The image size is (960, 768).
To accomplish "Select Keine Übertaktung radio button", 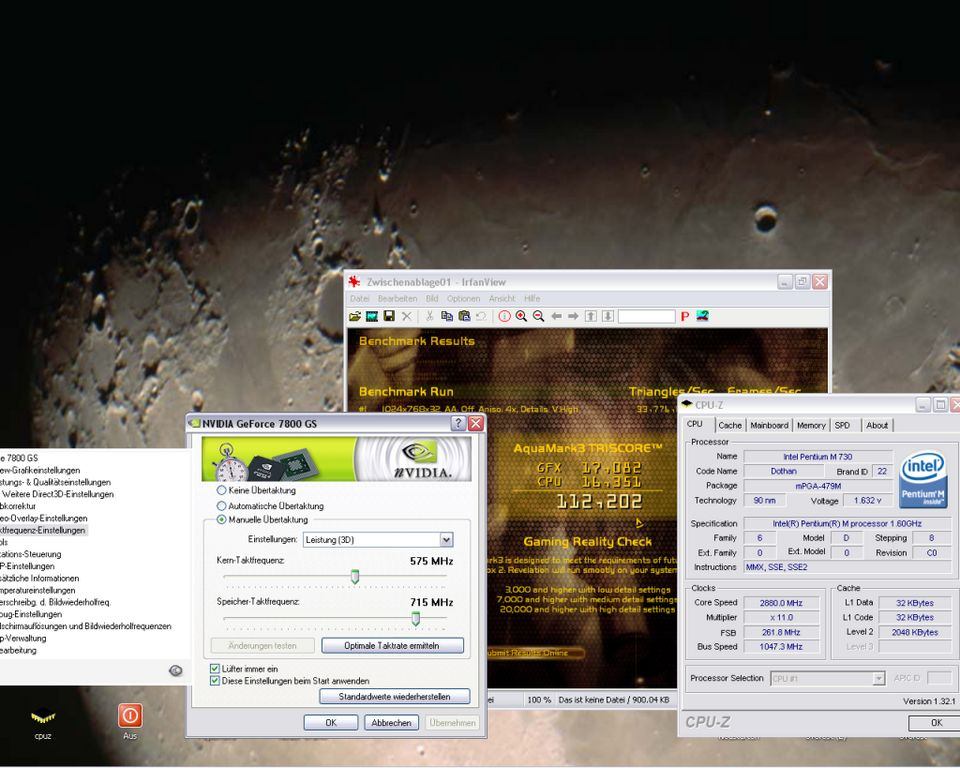I will click(221, 491).
